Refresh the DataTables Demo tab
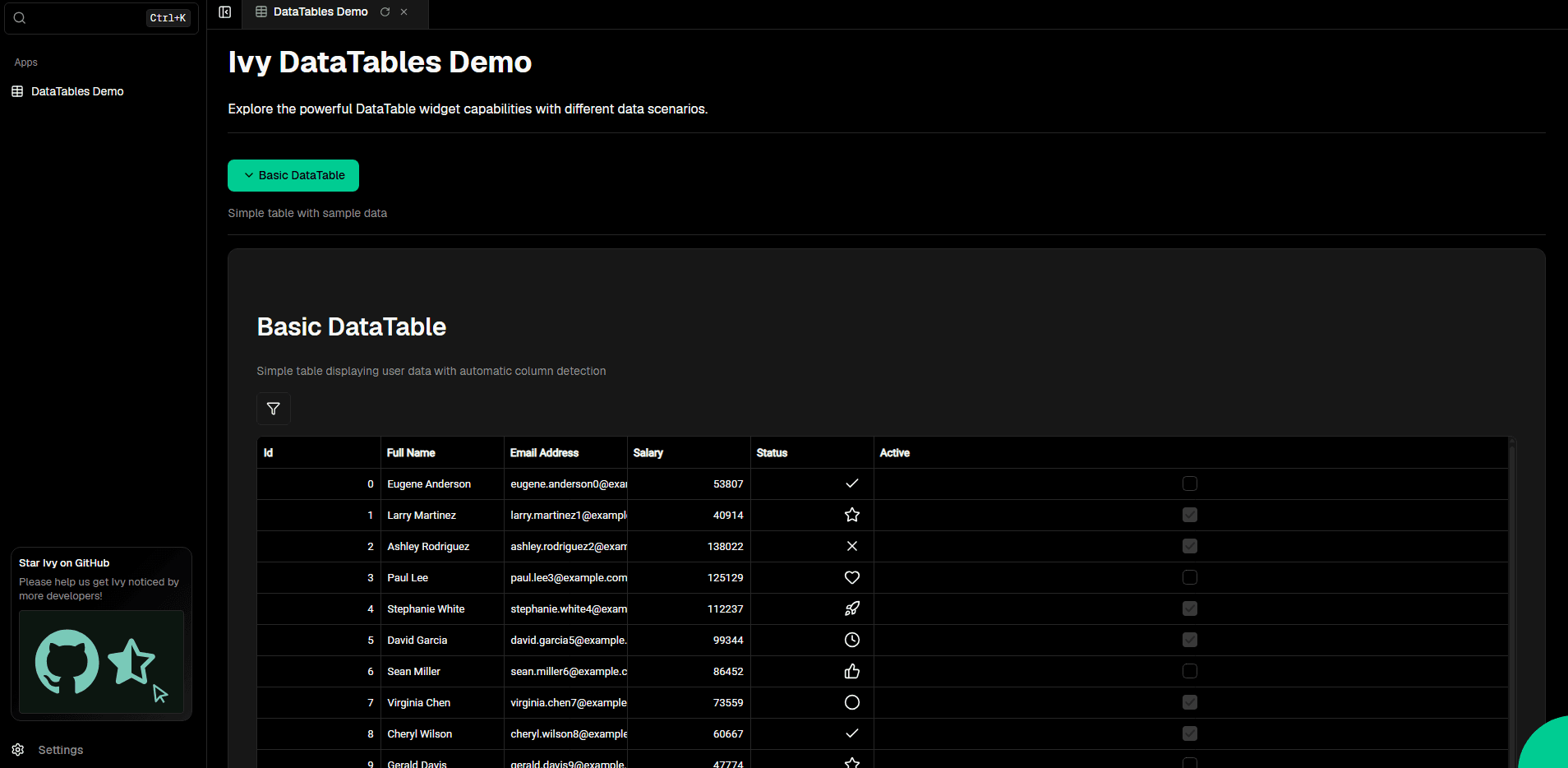The image size is (1568, 768). (385, 12)
